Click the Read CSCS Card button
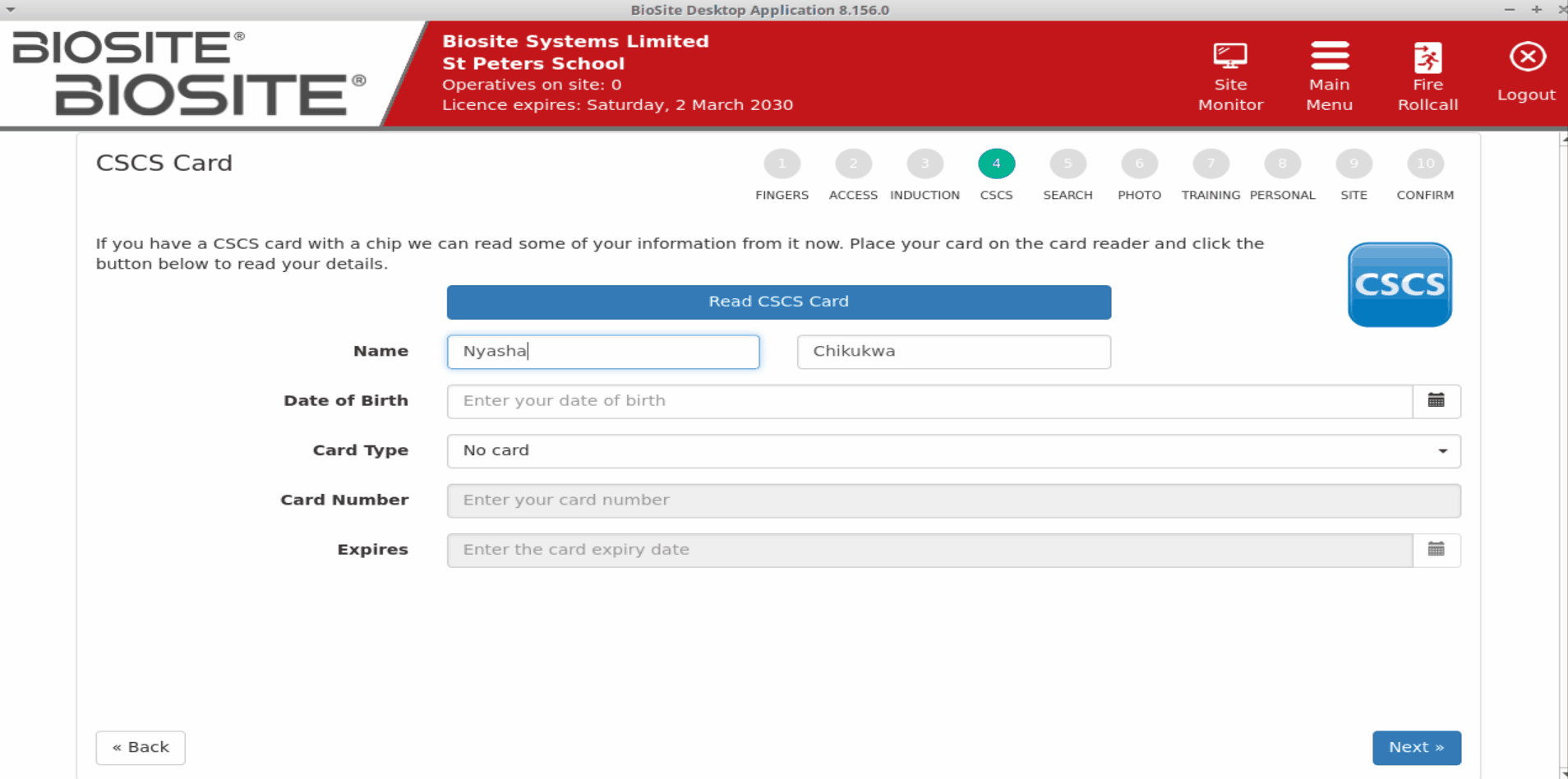 (x=779, y=302)
